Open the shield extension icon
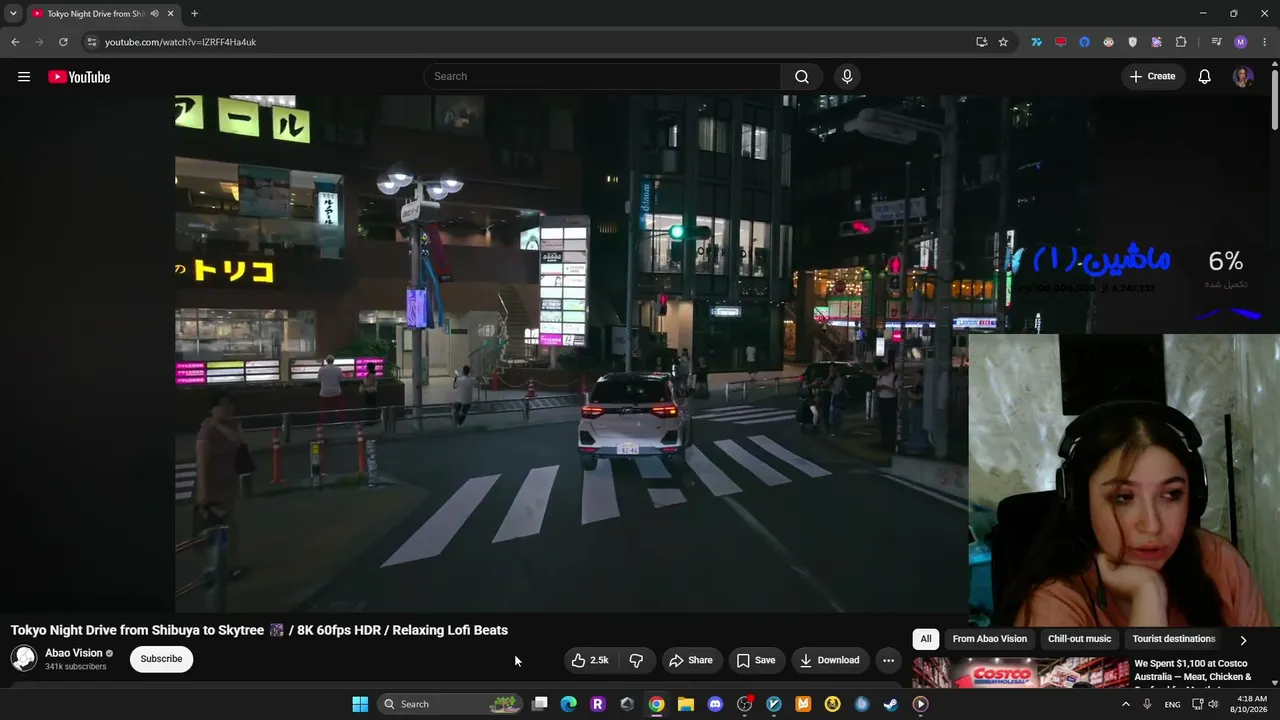 click(1132, 42)
